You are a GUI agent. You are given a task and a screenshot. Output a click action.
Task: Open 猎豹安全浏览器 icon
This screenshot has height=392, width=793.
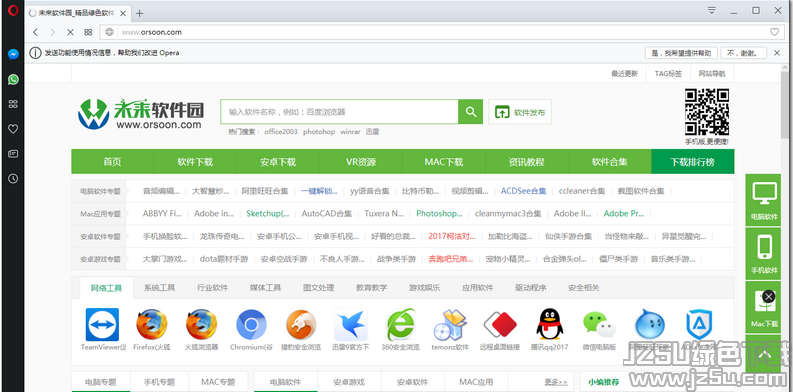pos(300,325)
